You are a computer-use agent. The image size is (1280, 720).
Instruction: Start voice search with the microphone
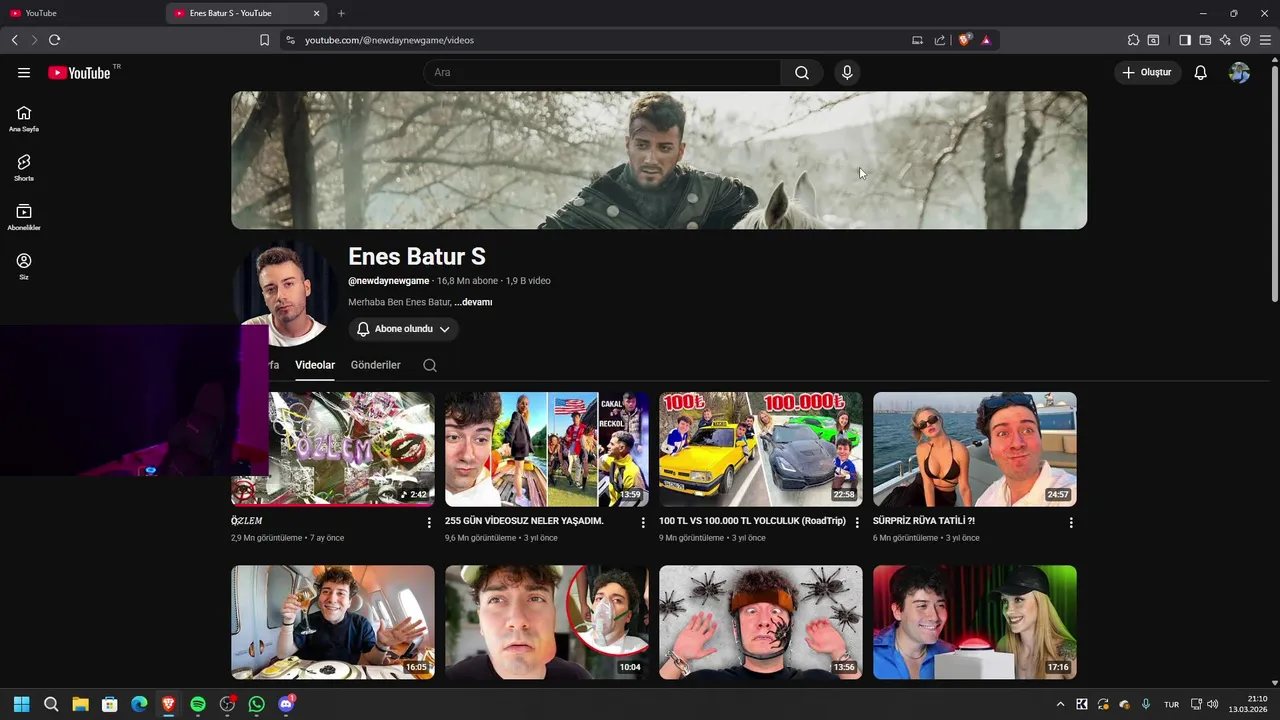[847, 73]
